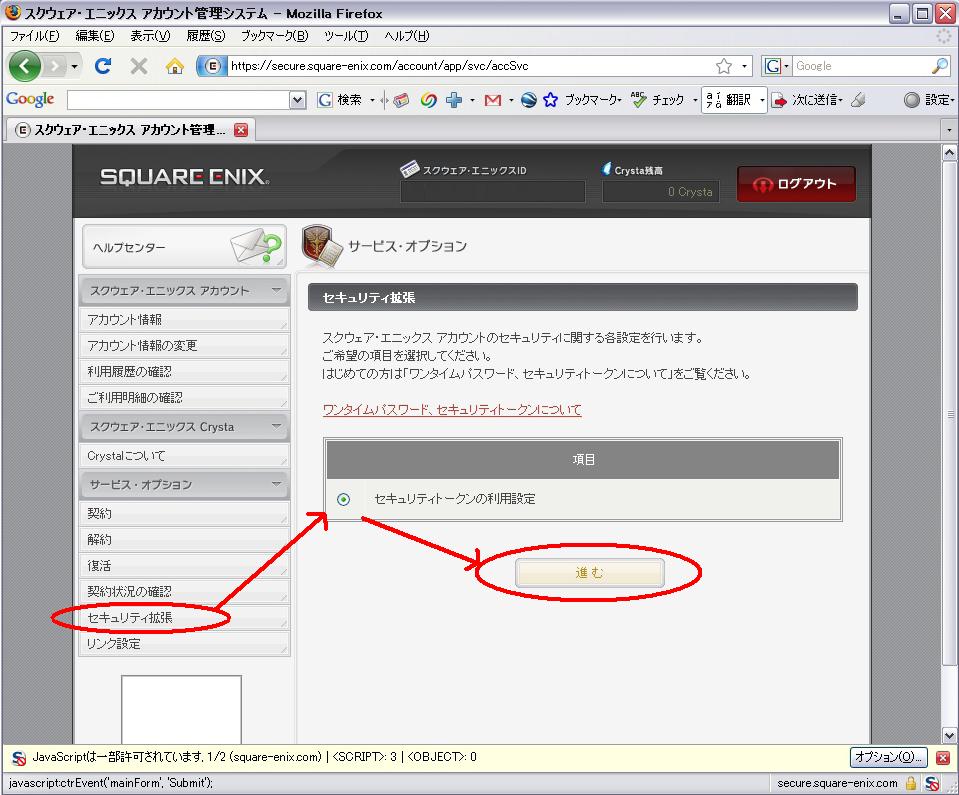Select セキュリティトークンの利用設定 radio button

[x=344, y=500]
